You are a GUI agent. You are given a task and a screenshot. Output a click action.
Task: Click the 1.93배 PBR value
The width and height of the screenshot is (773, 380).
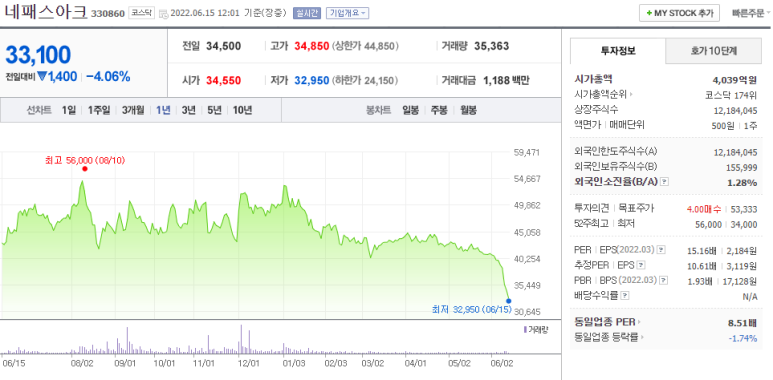703,281
